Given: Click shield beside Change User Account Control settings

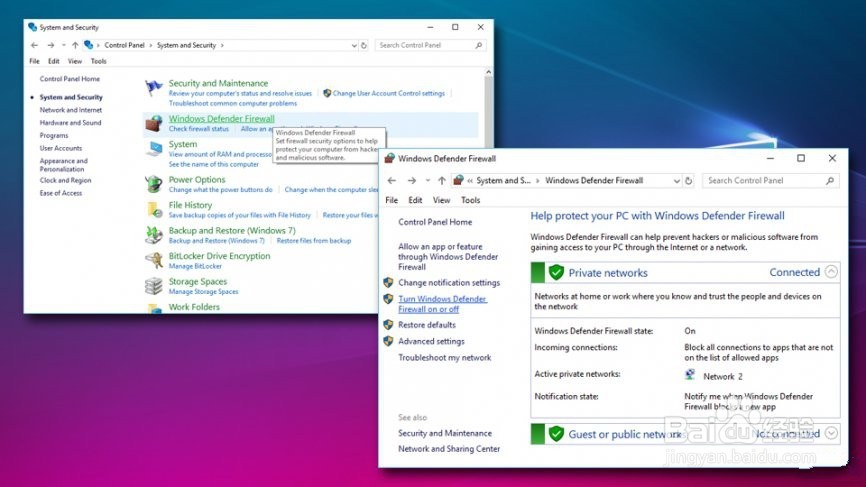Looking at the screenshot, I should click(x=327, y=93).
